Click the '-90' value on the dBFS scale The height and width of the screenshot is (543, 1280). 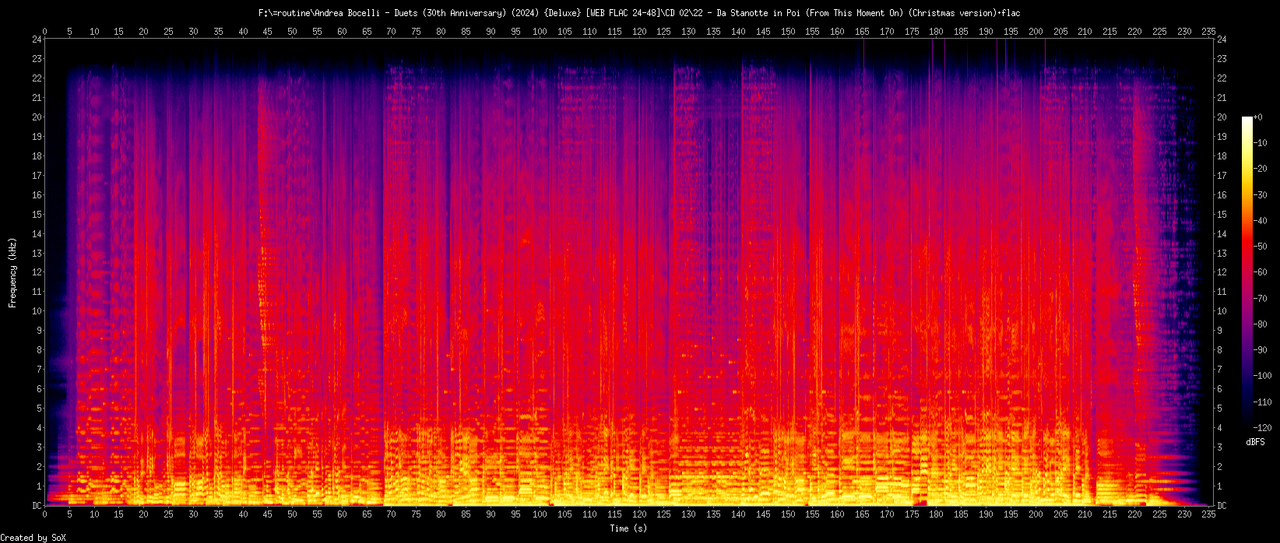coord(1261,351)
